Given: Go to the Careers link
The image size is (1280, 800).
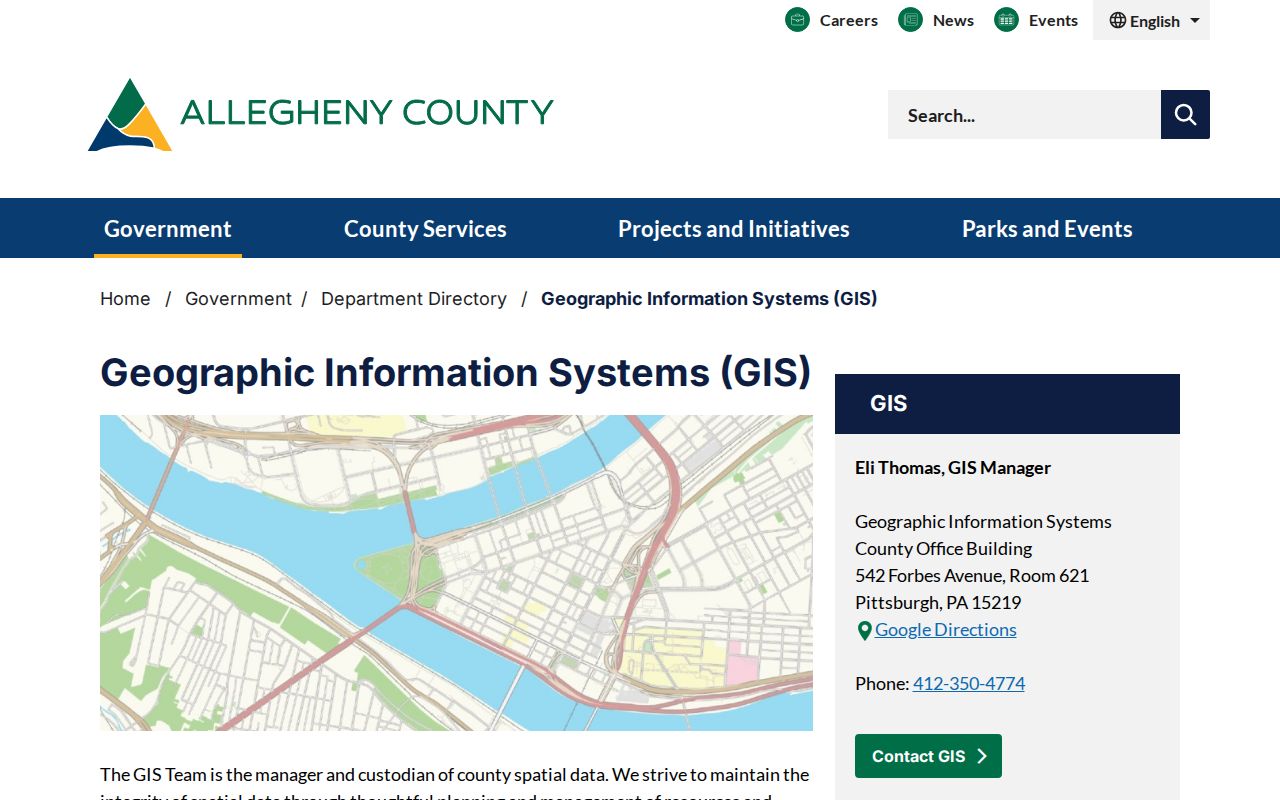Looking at the screenshot, I should click(849, 20).
